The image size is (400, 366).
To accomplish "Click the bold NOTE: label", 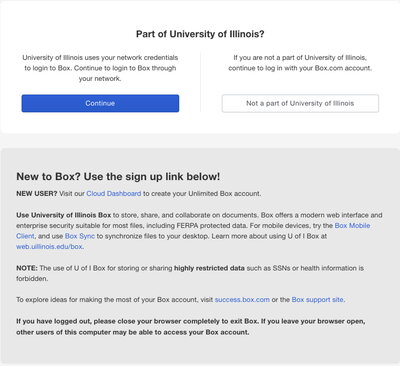I will click(27, 268).
